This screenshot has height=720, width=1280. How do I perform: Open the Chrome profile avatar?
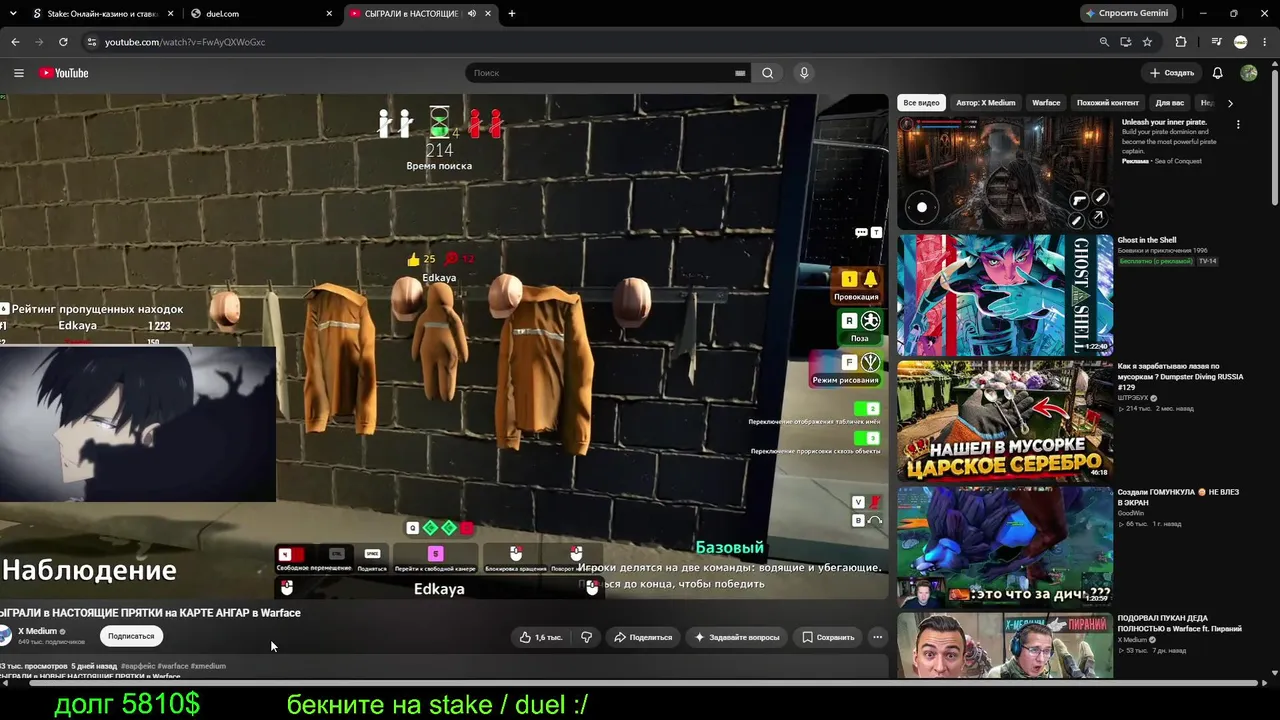pos(1241,42)
